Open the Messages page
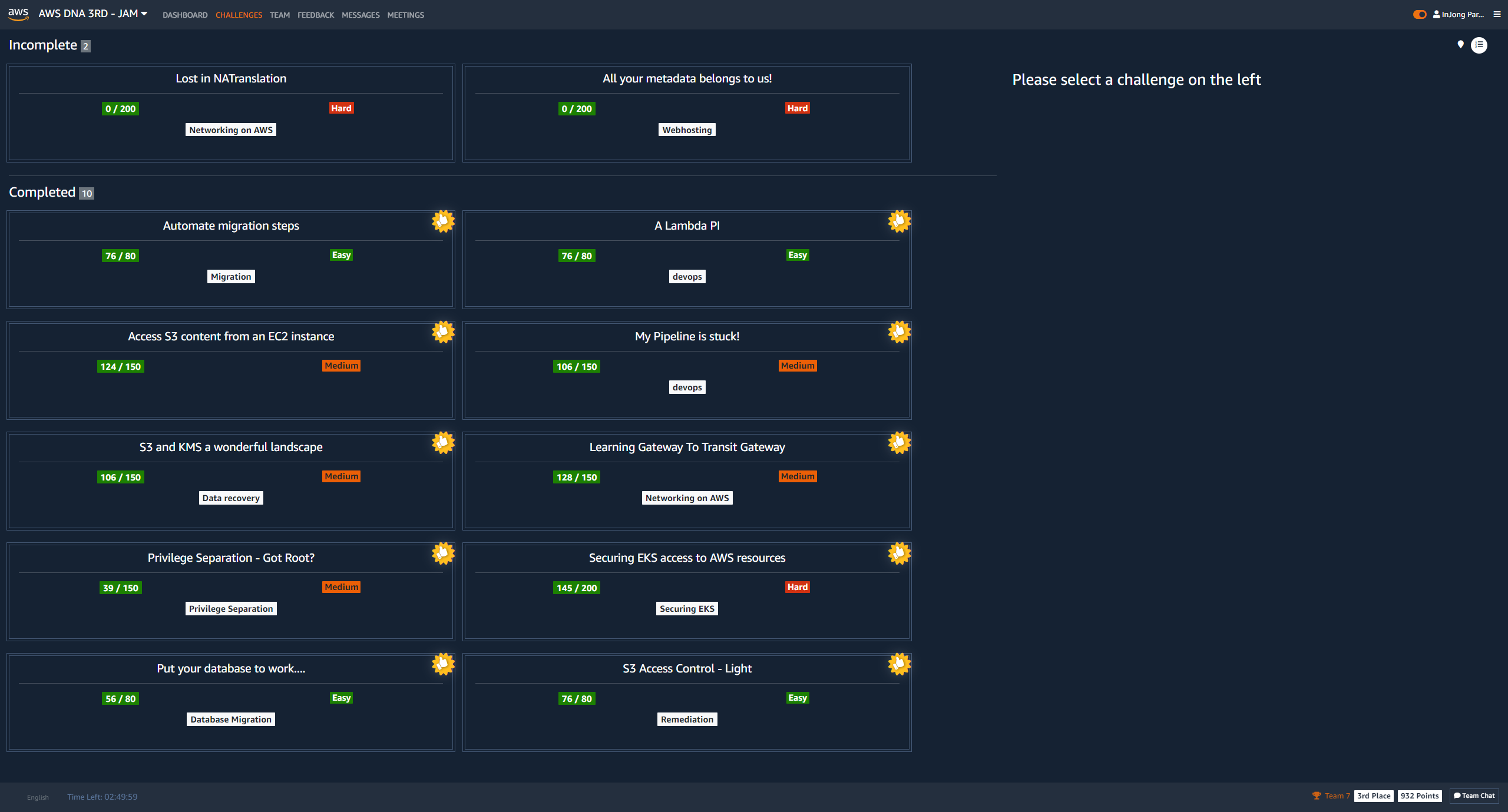Image resolution: width=1508 pixels, height=812 pixels. click(x=361, y=15)
